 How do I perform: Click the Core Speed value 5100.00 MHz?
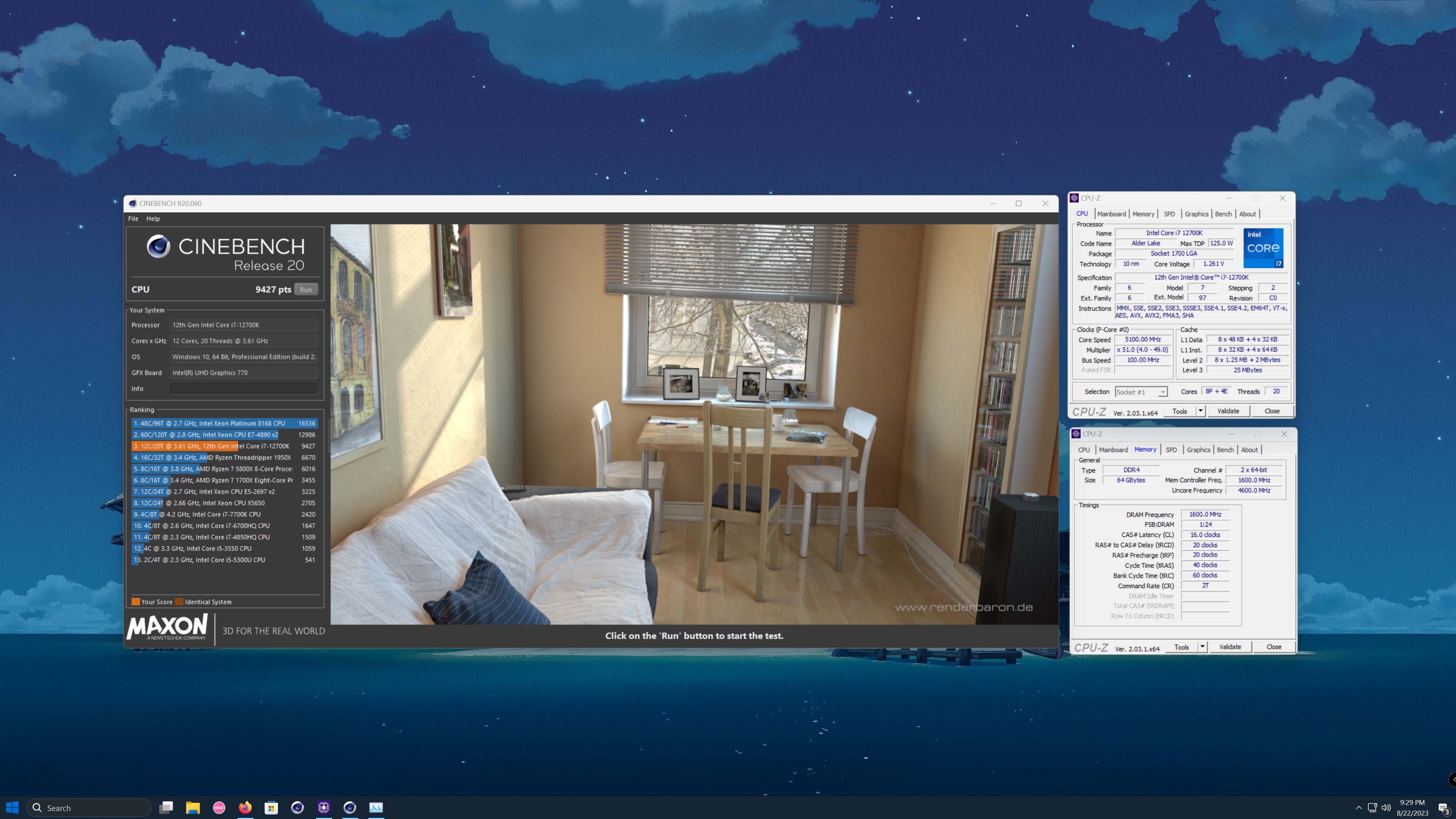pyautogui.click(x=1143, y=339)
